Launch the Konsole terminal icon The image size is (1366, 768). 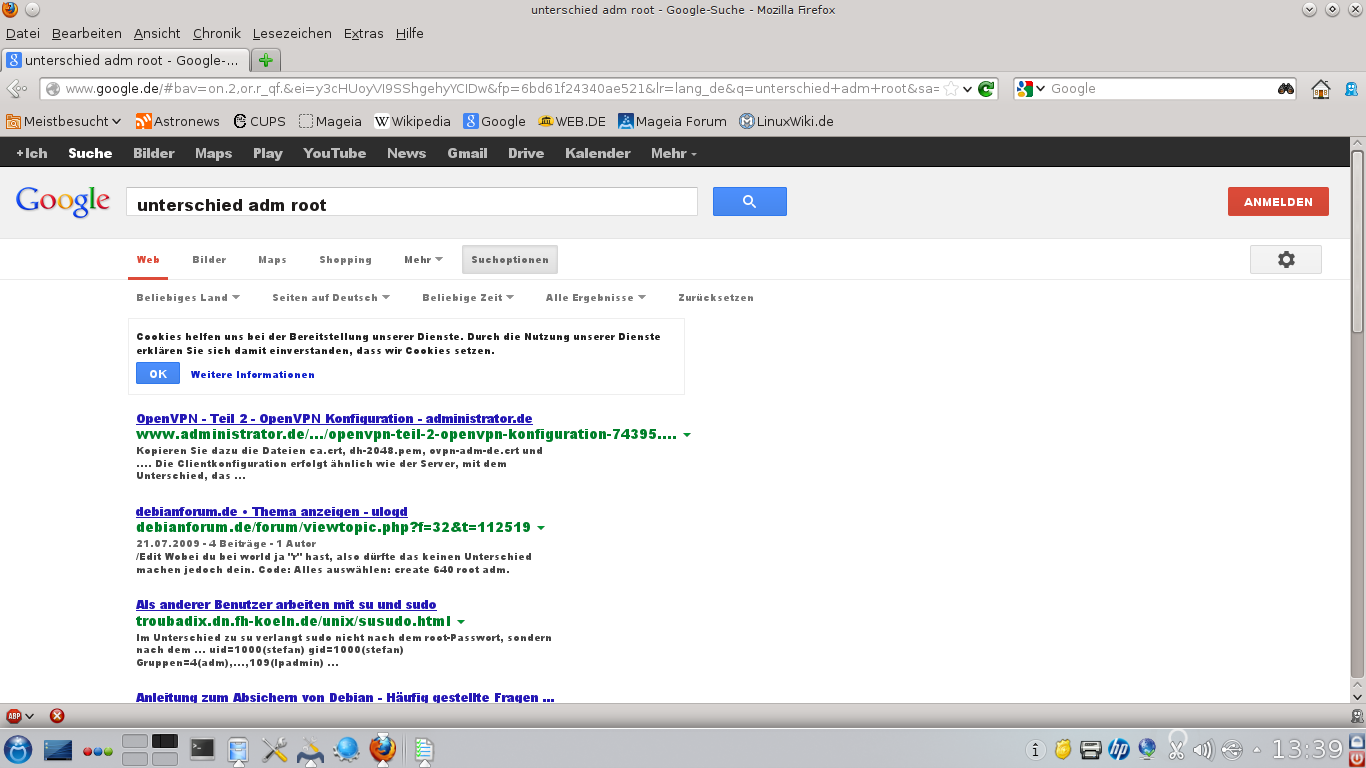[203, 748]
